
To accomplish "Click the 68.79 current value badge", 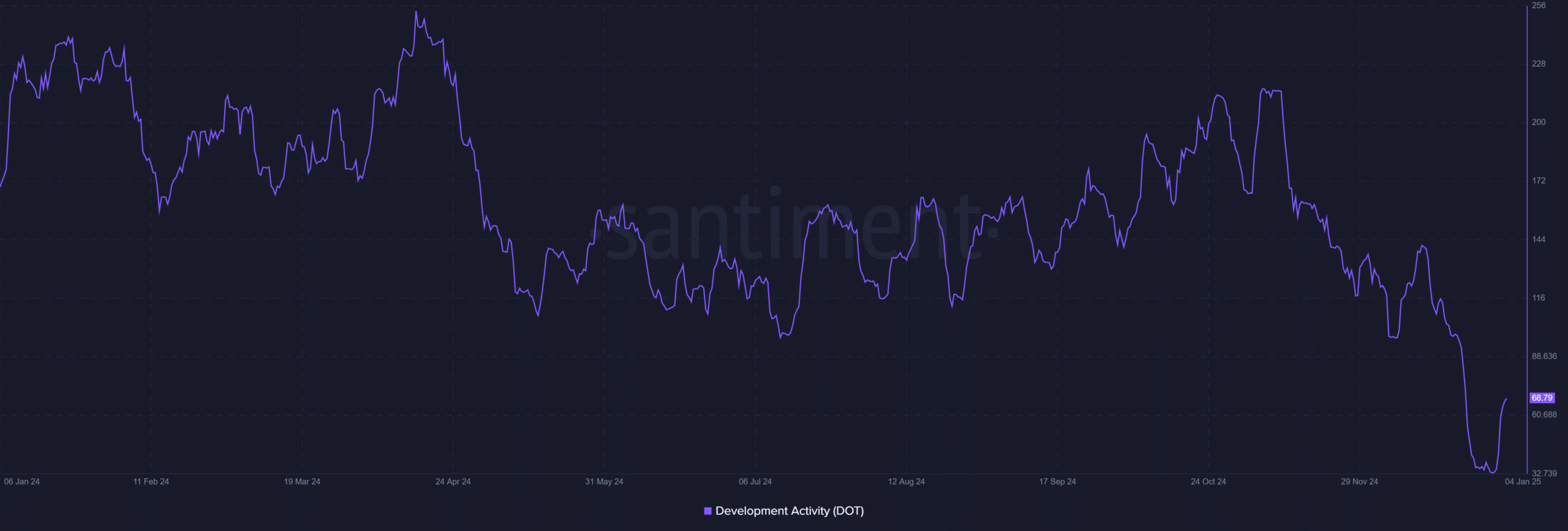I will (1542, 398).
